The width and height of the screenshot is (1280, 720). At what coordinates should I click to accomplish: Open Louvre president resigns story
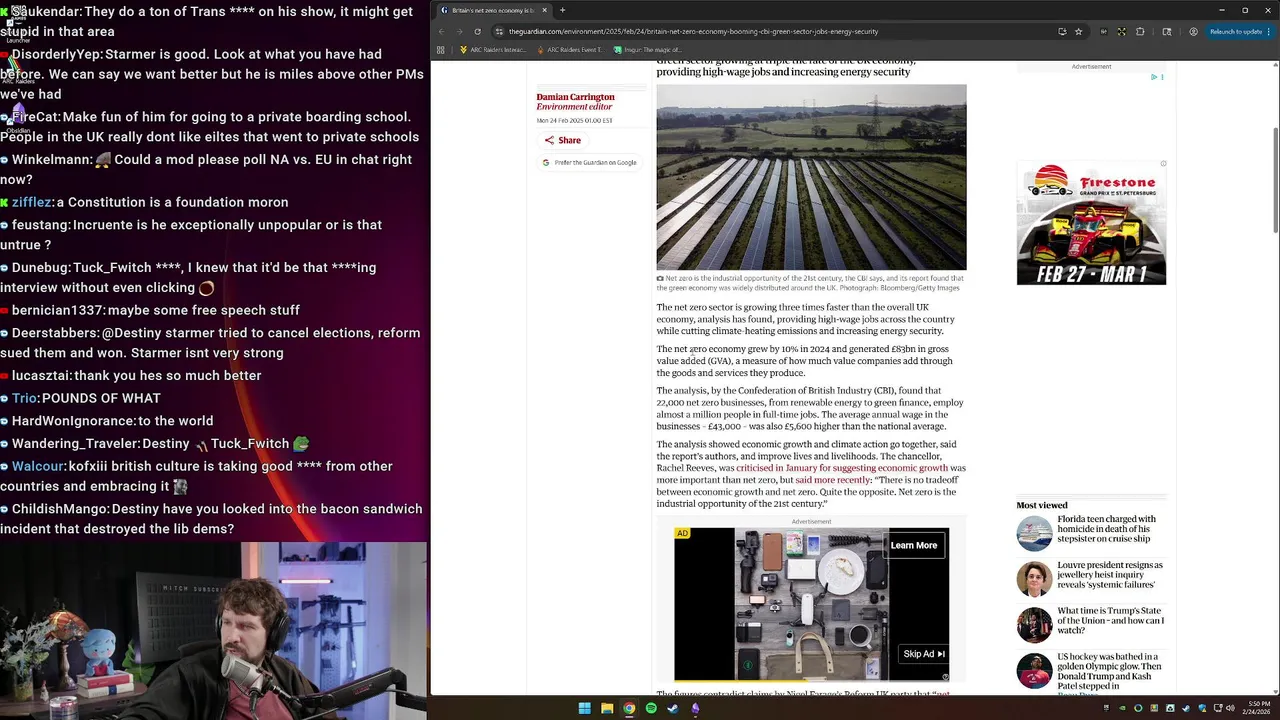coord(1110,575)
